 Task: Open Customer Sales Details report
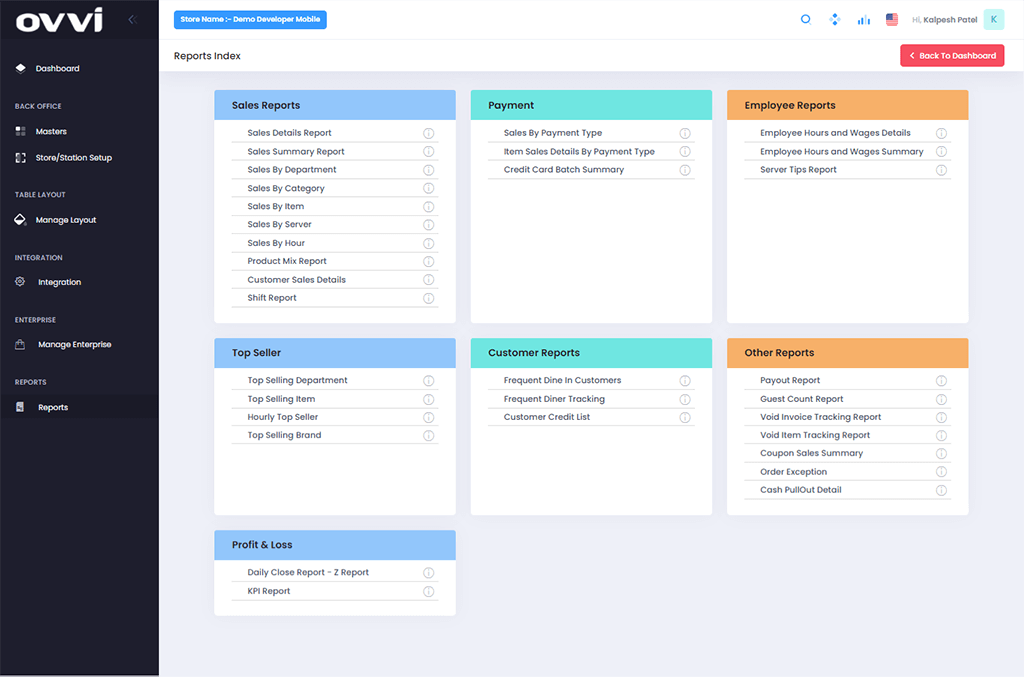pos(296,279)
